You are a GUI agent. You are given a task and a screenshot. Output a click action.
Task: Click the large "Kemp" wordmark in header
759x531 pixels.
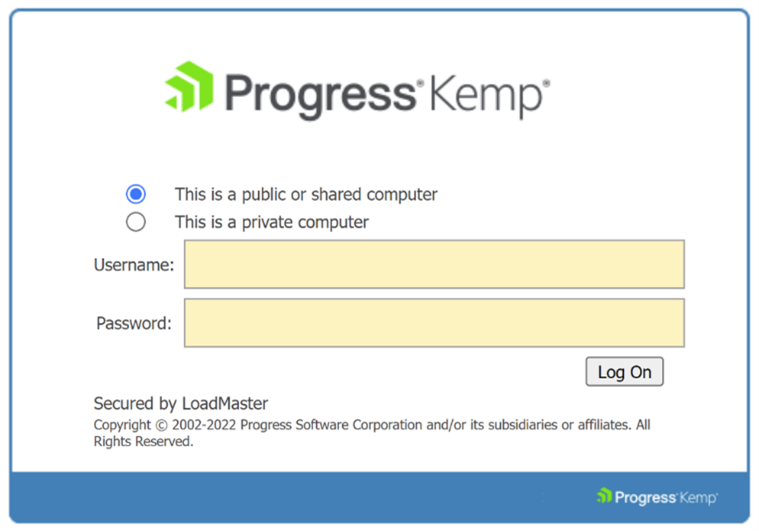click(486, 96)
